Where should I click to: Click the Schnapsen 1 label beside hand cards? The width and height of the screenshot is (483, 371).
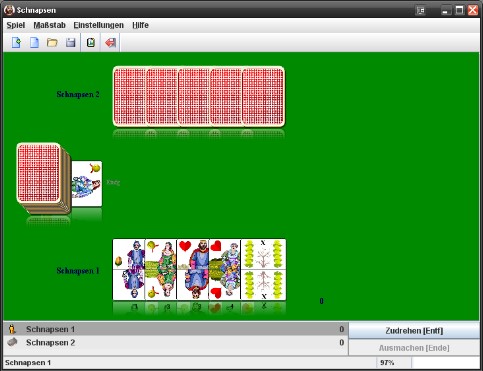tap(78, 271)
